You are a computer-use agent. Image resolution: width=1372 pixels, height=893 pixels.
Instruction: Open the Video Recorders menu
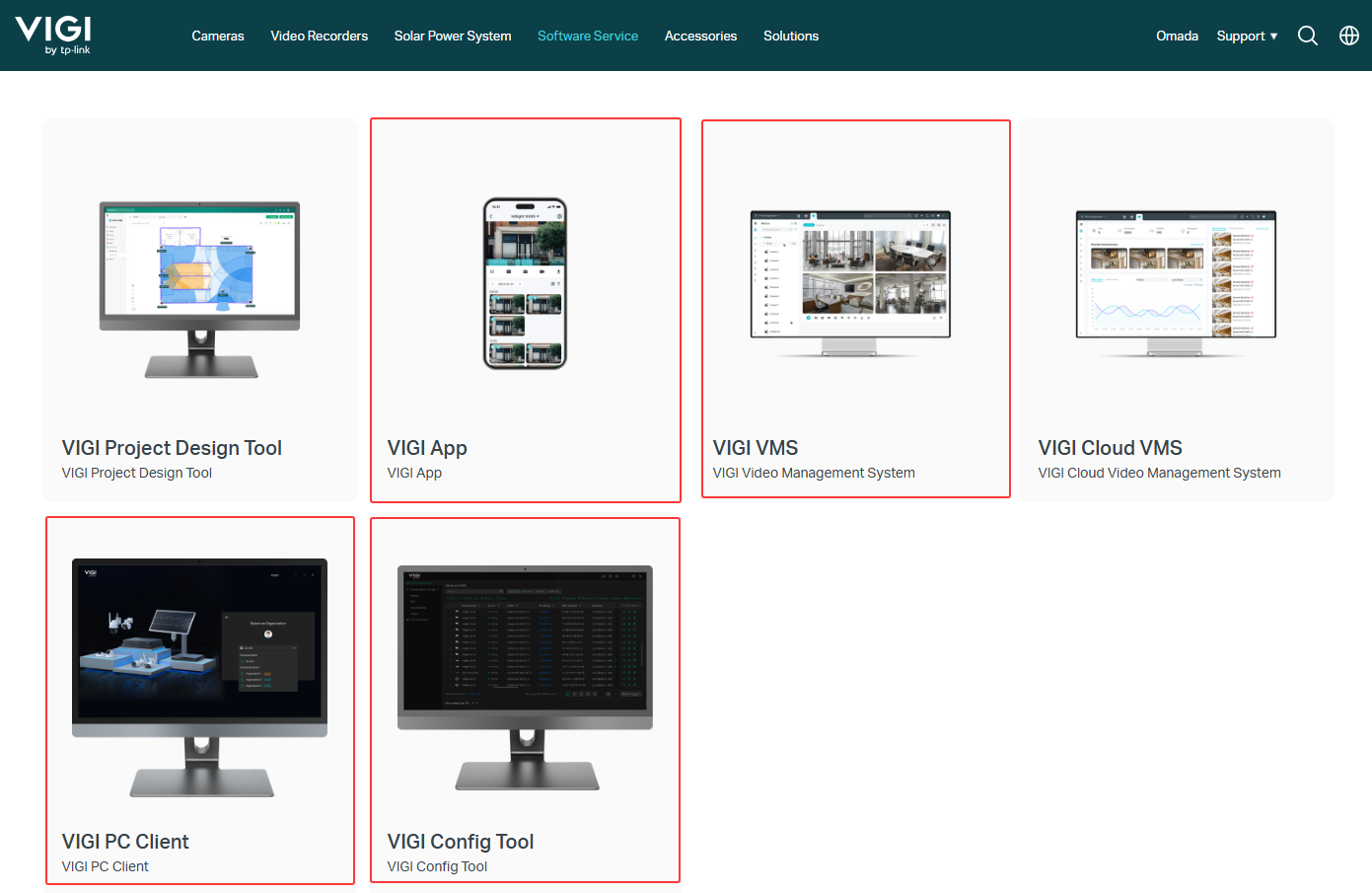point(320,36)
